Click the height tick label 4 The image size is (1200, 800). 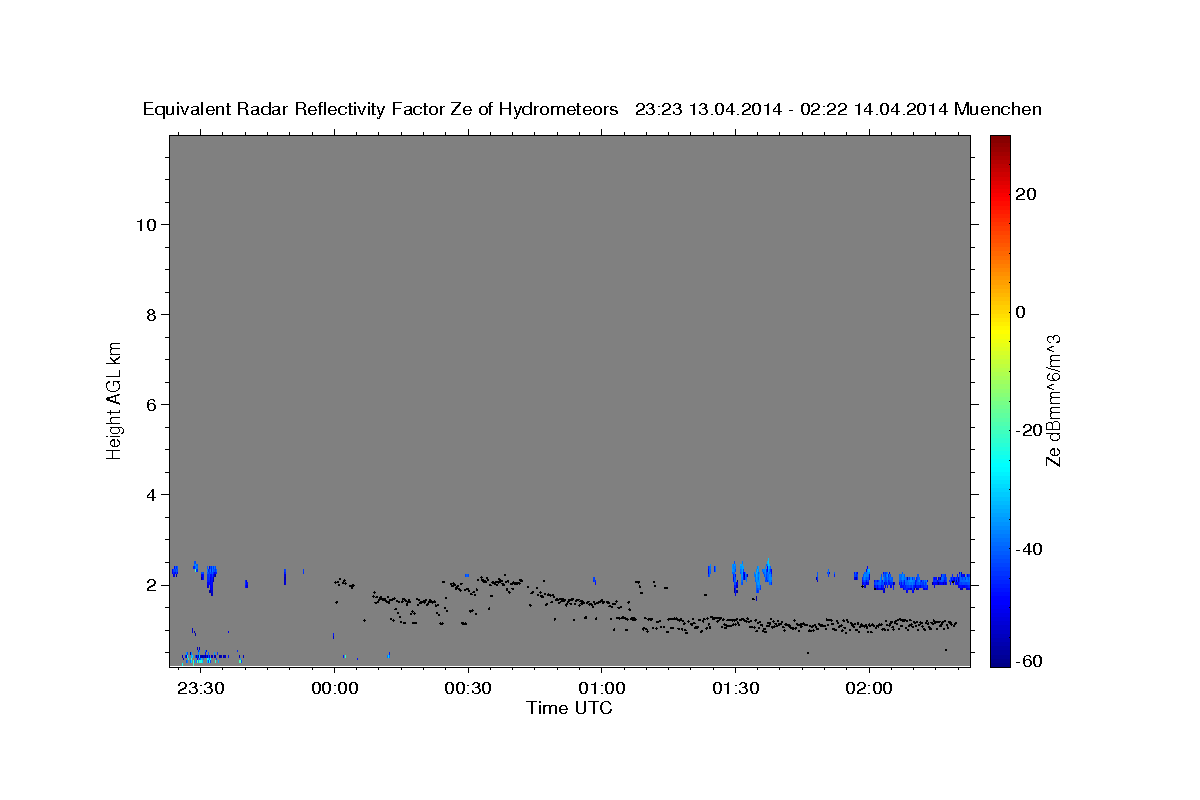coord(153,495)
